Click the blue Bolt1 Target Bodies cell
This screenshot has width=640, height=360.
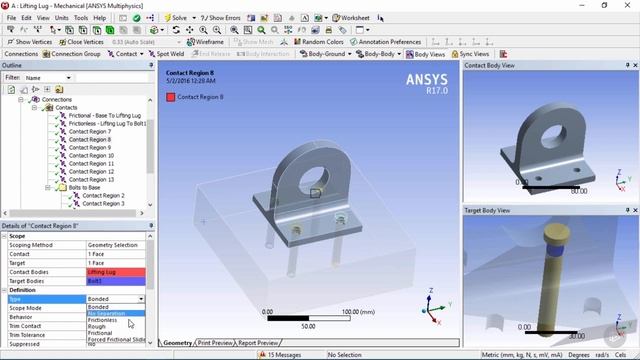click(x=116, y=281)
